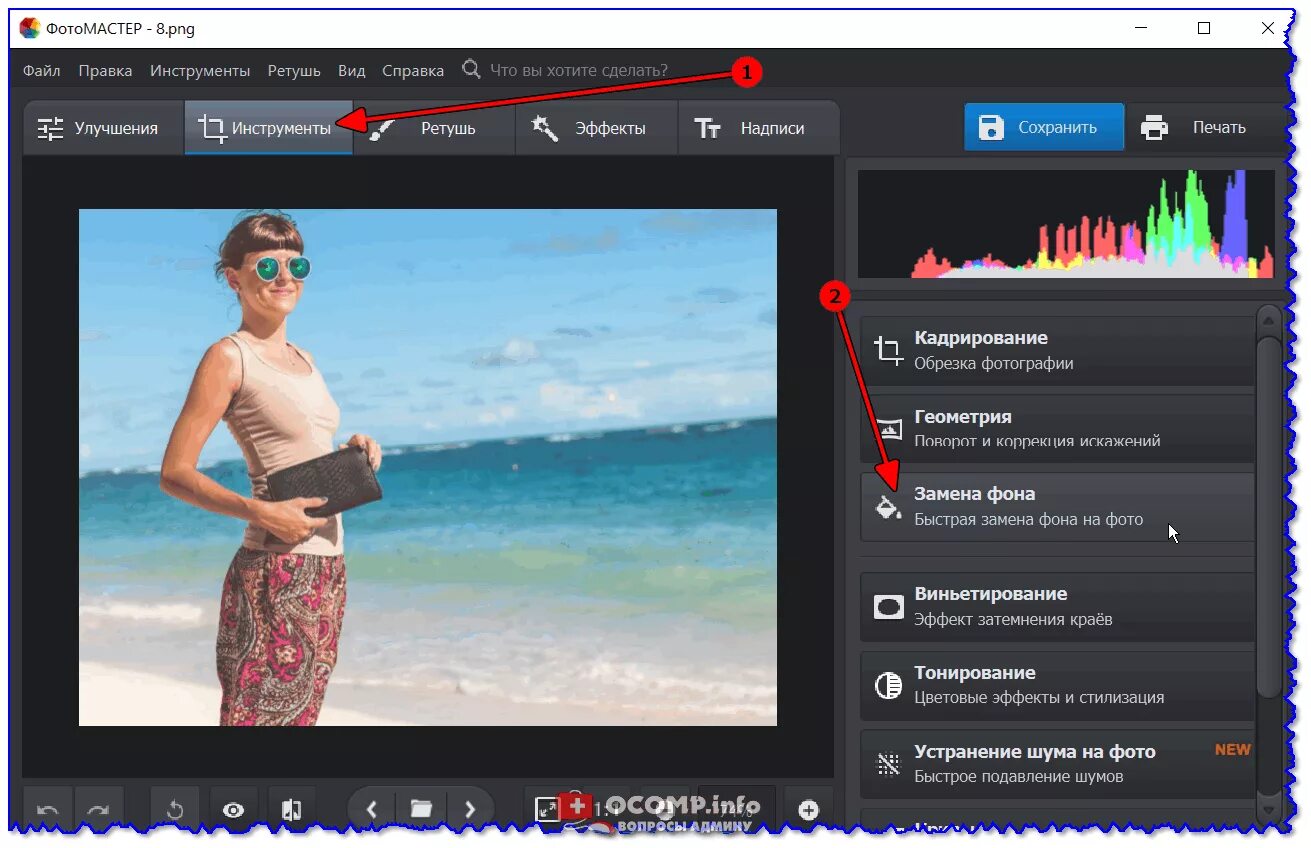Screen dimensions: 1311x848
Task: Click 'Цветовые эффекты и стилизация' text
Action: point(1039,697)
